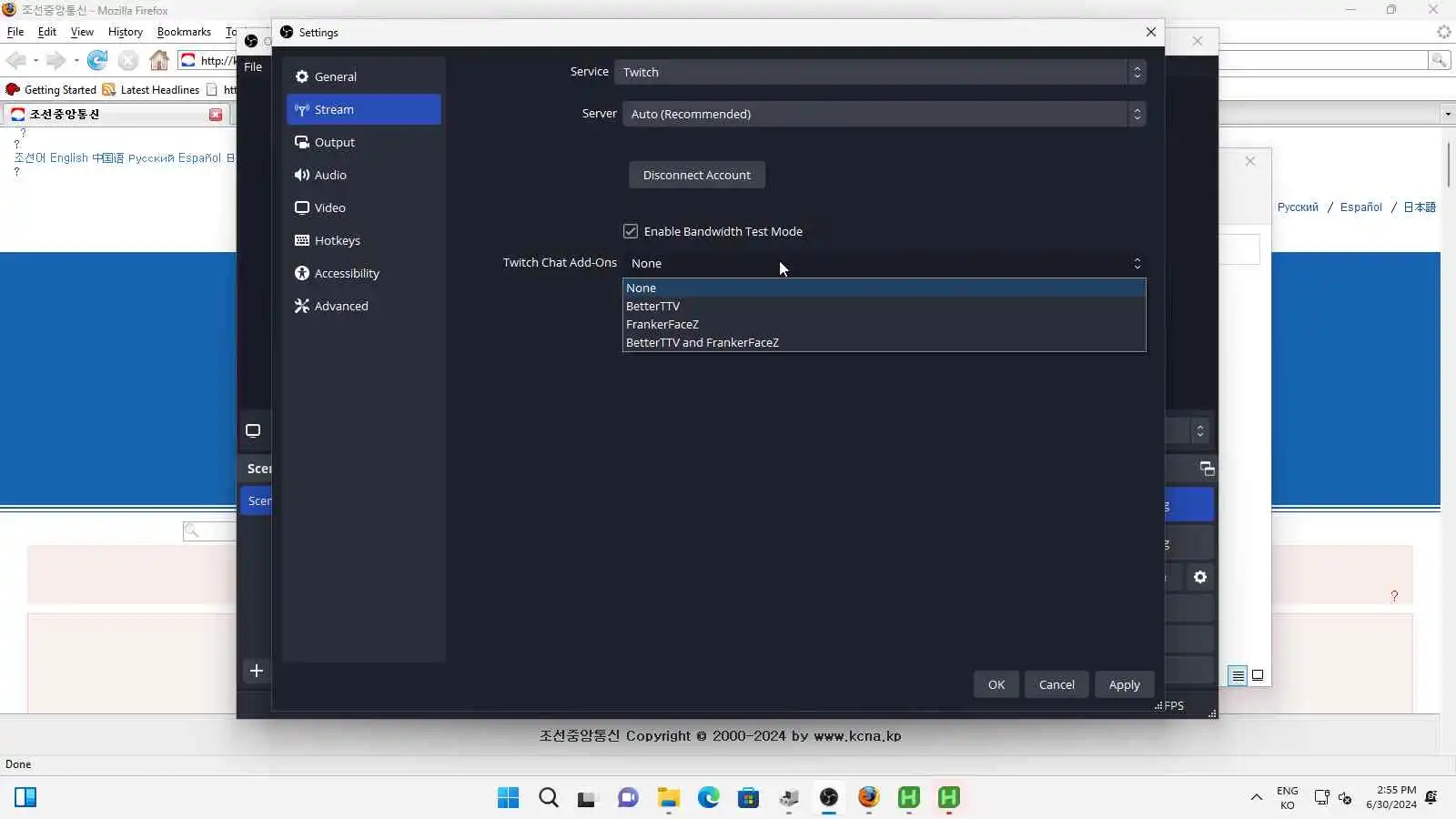The width and height of the screenshot is (1456, 819).
Task: Click the Firefox search bar magnifier icon
Action: point(1440,60)
